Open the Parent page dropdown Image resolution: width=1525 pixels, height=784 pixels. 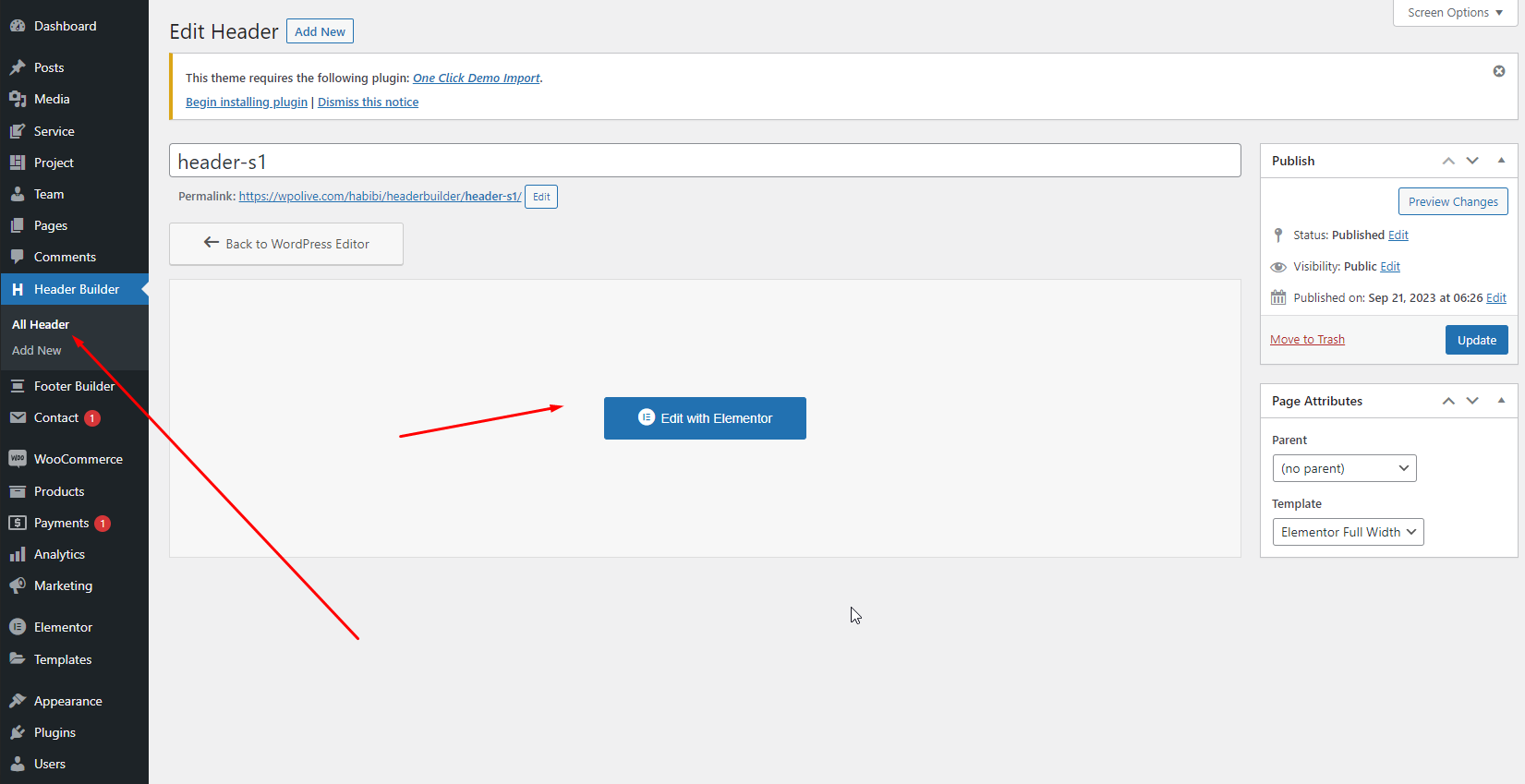tap(1344, 468)
